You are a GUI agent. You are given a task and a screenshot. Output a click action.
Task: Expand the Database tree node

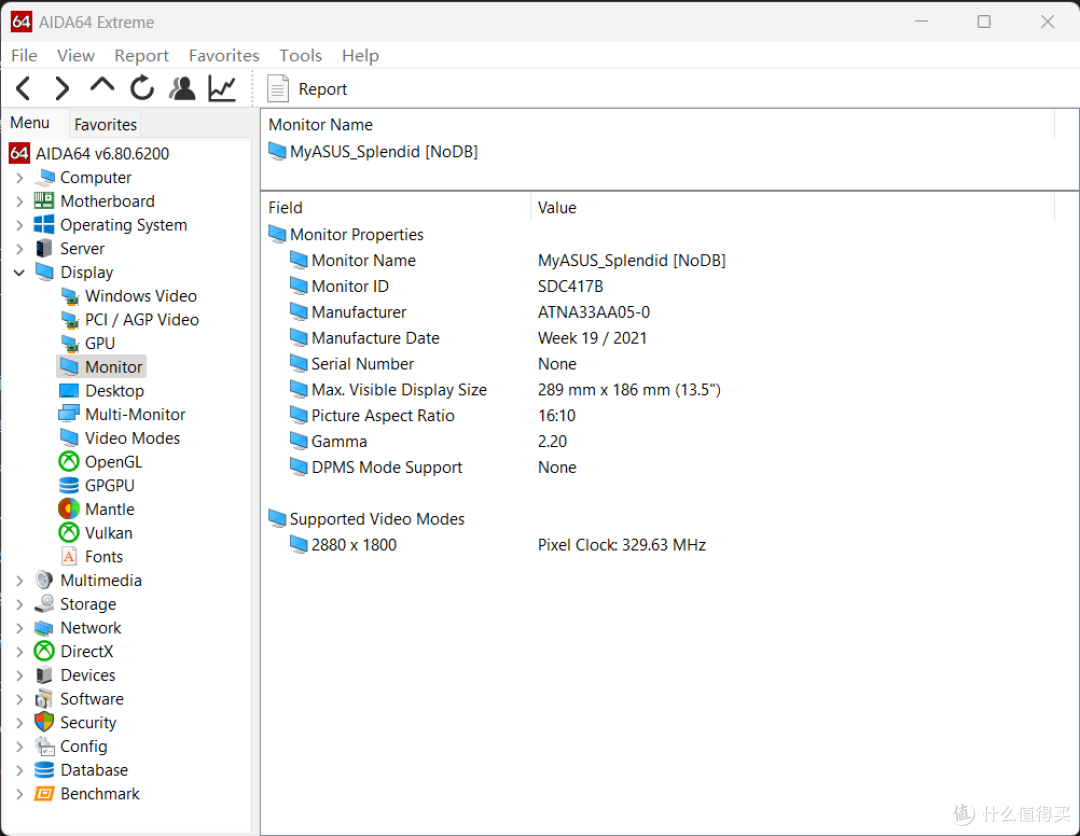[19, 770]
